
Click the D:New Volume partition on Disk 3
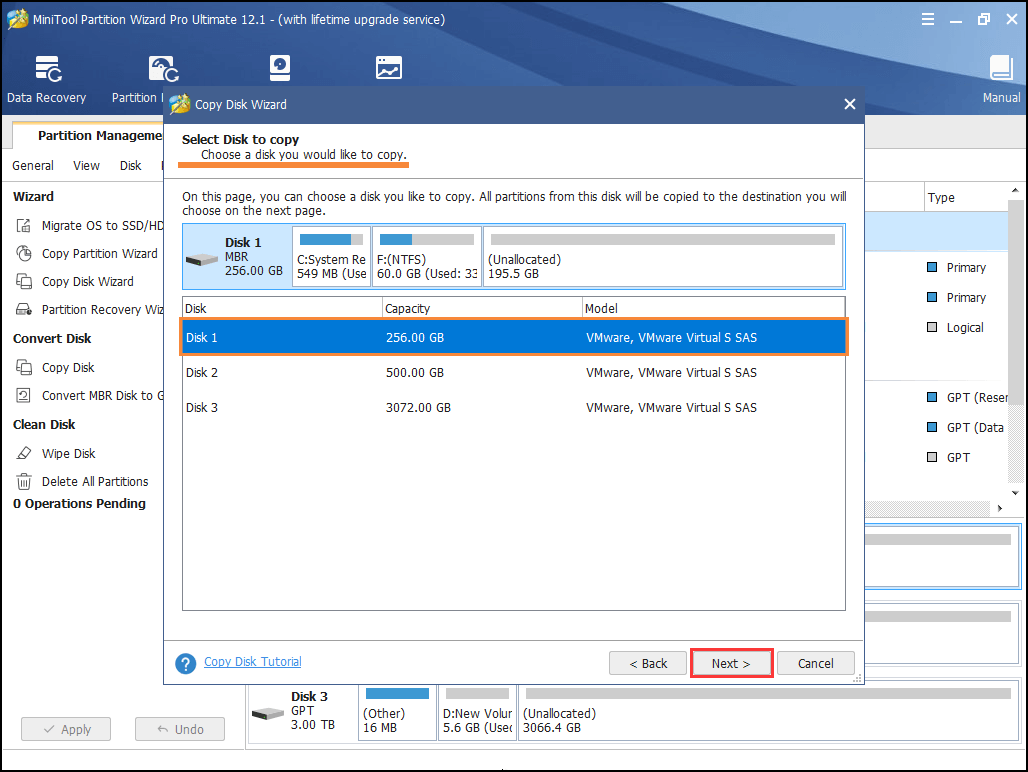477,711
